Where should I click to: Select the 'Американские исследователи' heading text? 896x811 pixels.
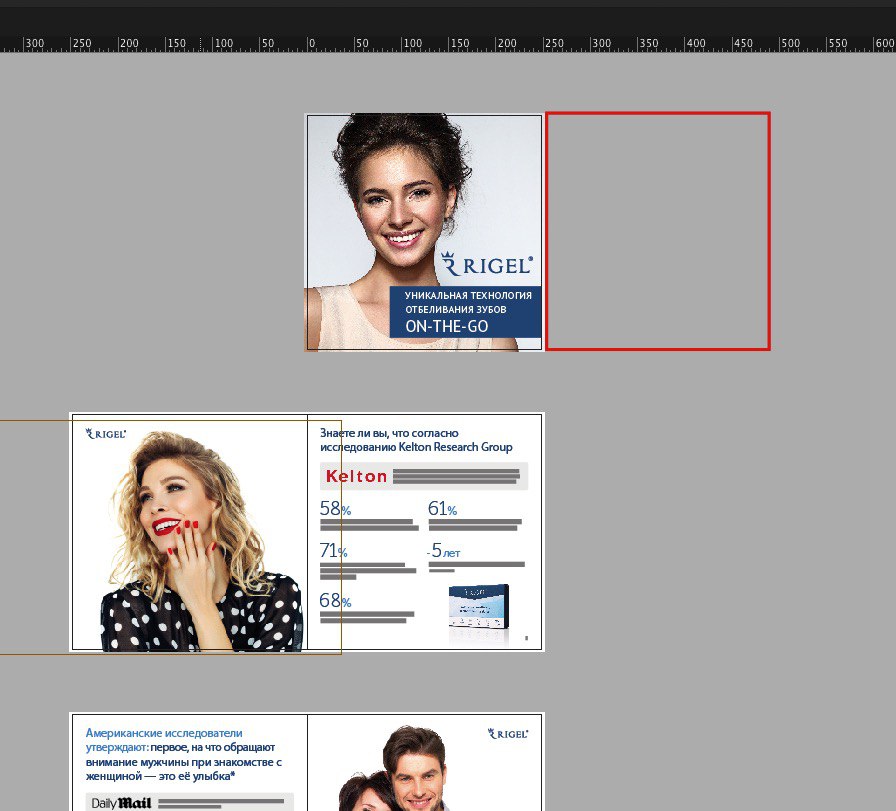(x=164, y=733)
